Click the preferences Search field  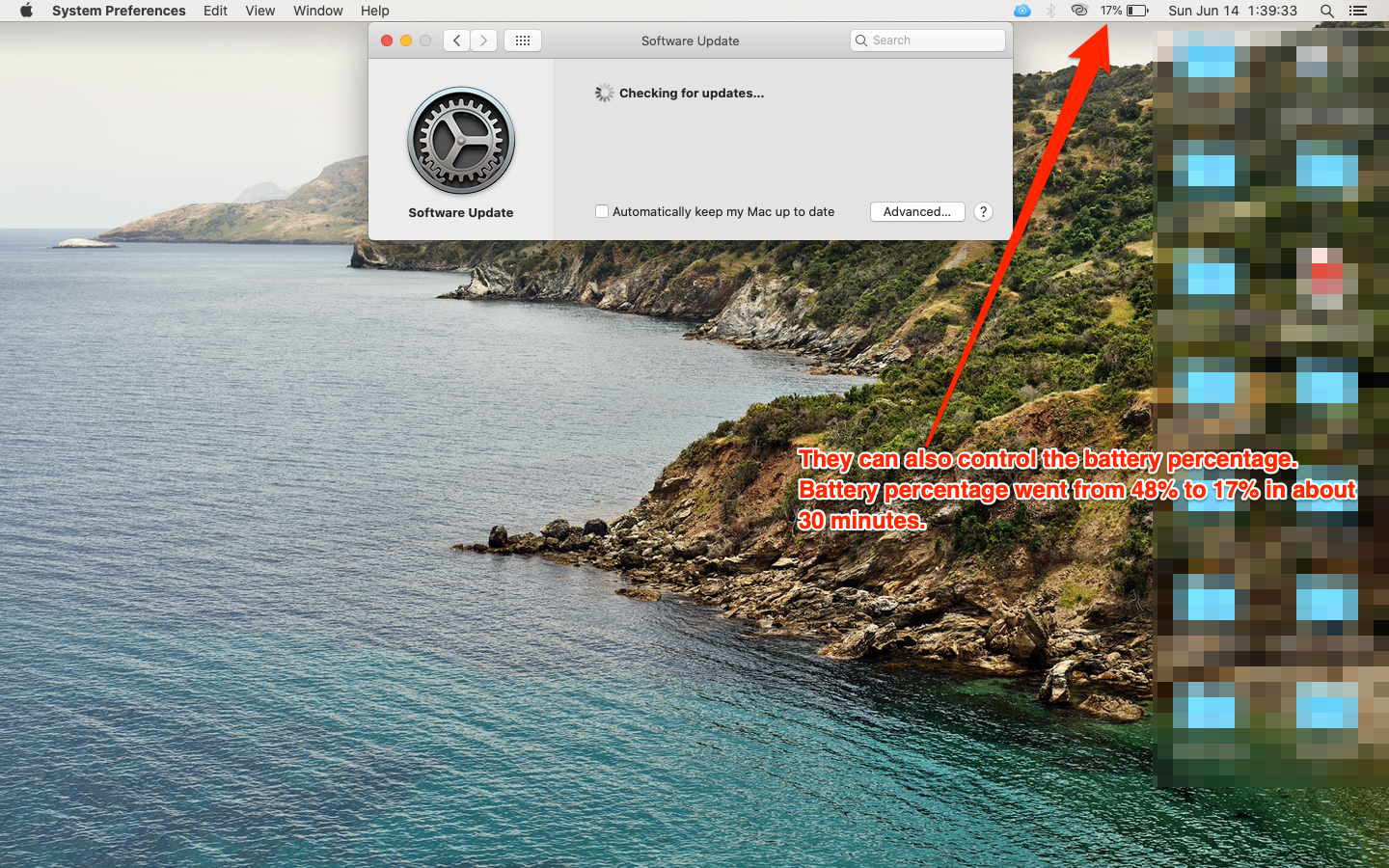click(936, 41)
